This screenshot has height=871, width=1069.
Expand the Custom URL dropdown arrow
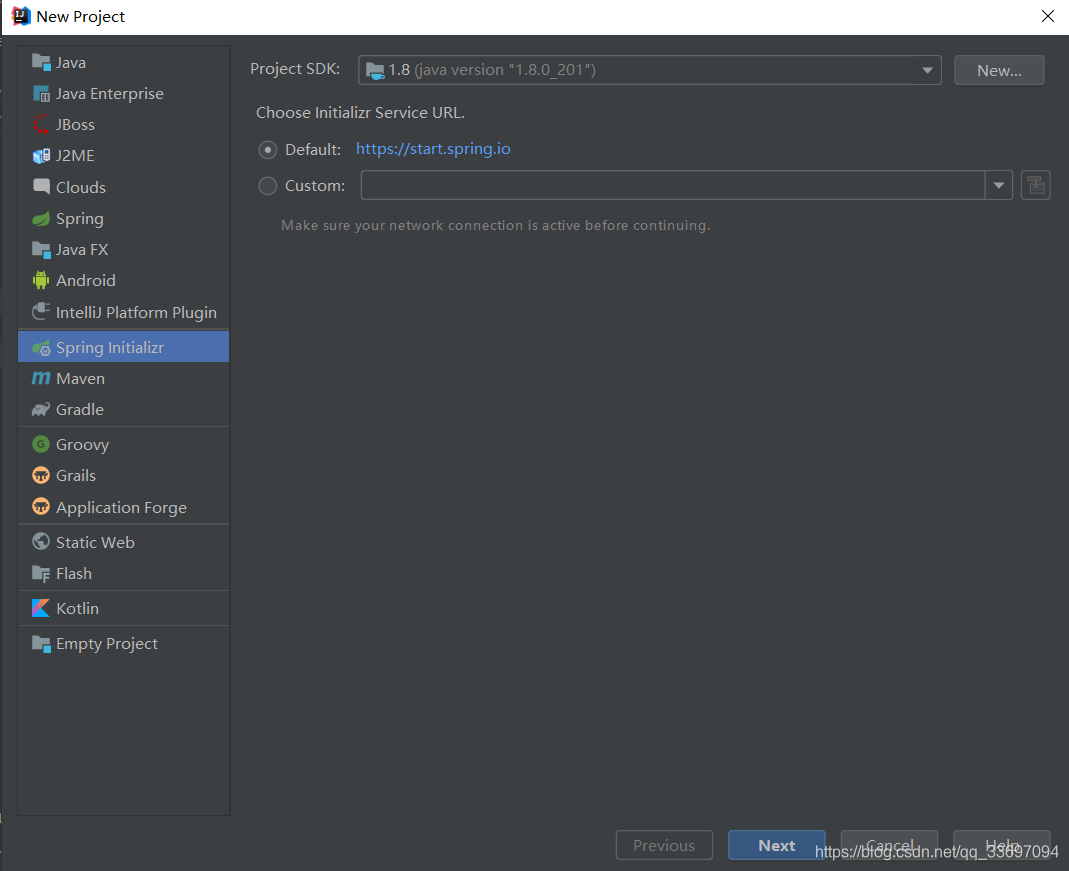[998, 185]
